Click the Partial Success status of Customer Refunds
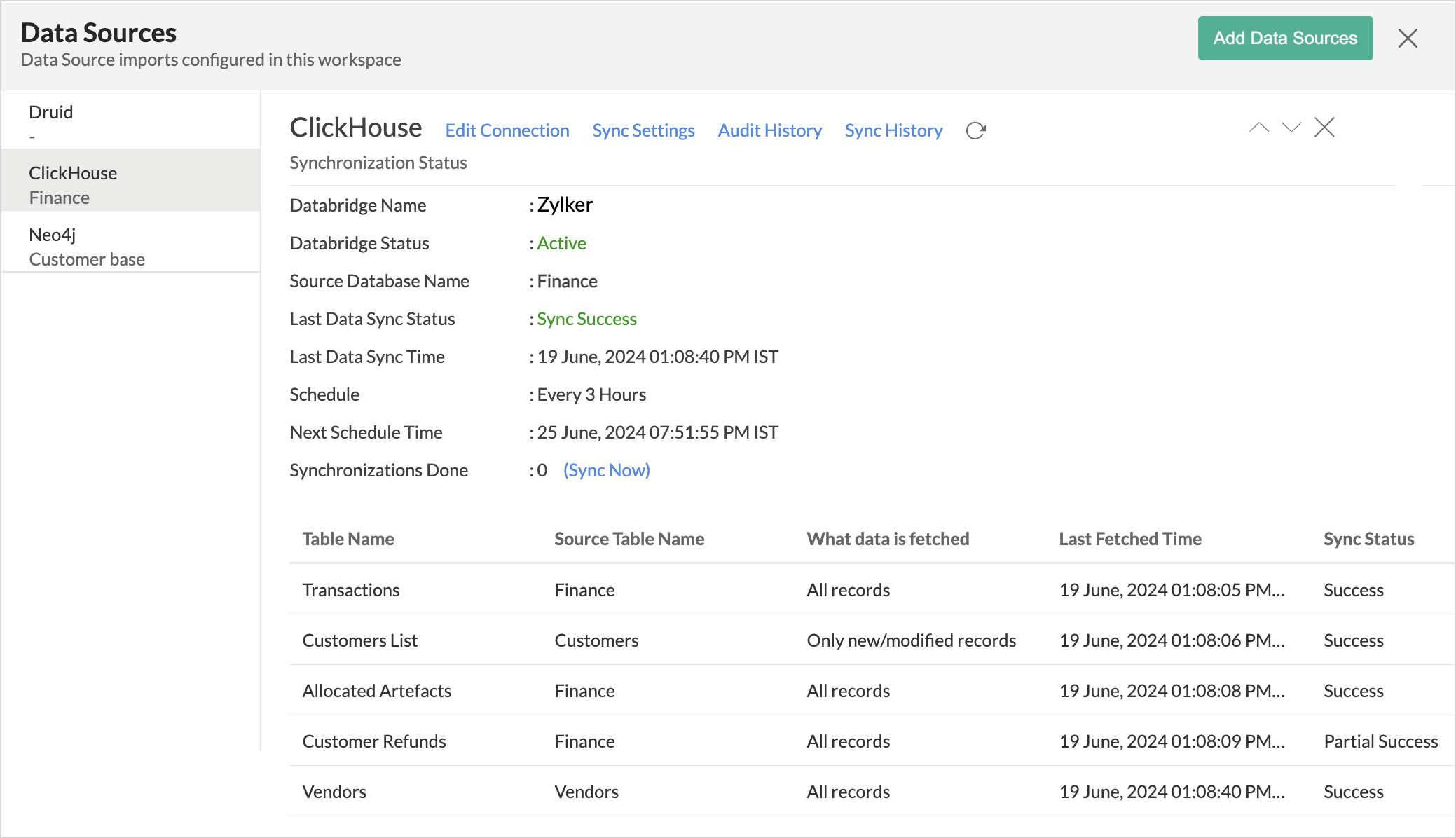 coord(1380,741)
